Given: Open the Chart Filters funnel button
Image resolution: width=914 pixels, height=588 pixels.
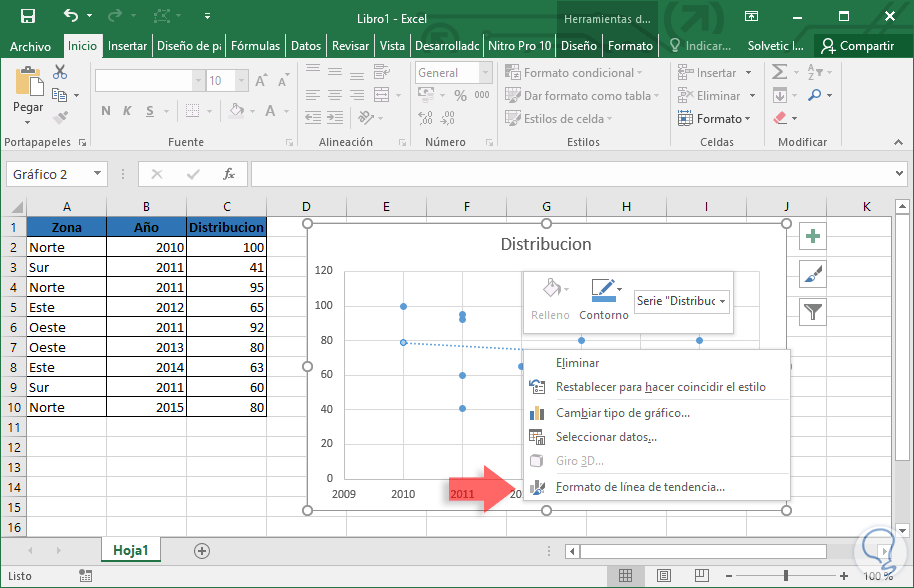Looking at the screenshot, I should point(814,312).
